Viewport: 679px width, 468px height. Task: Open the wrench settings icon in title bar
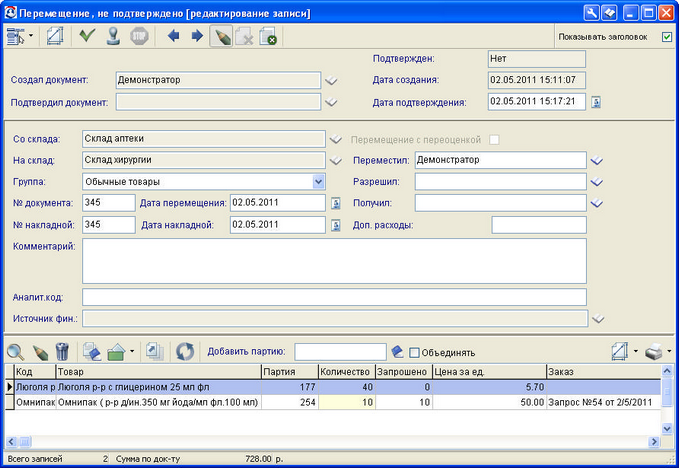(591, 13)
